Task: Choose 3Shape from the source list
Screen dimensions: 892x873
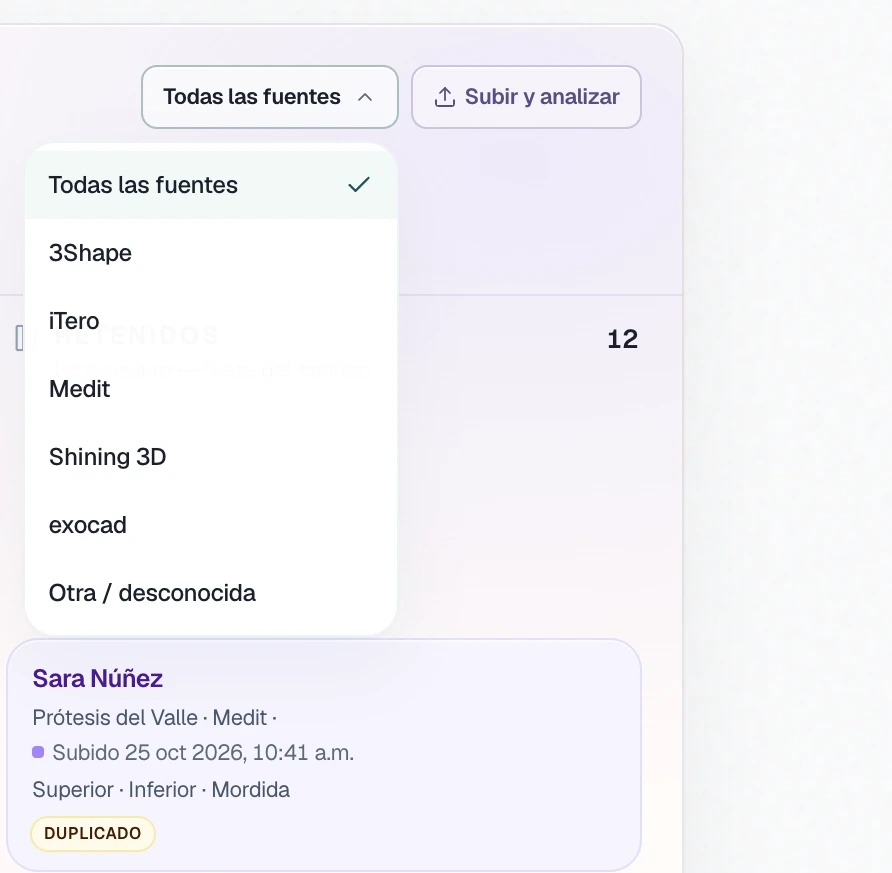Action: (x=211, y=253)
